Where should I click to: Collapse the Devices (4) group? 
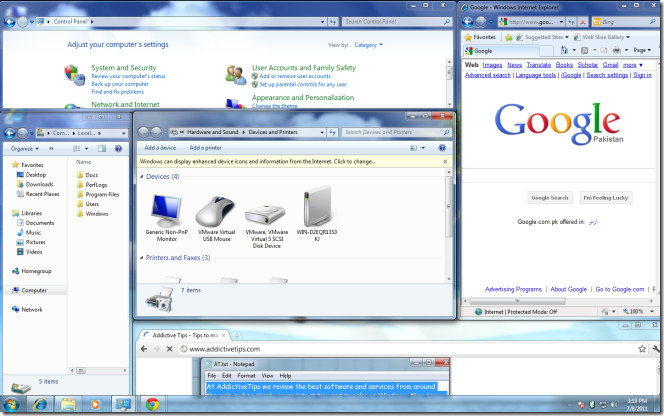pyautogui.click(x=141, y=177)
